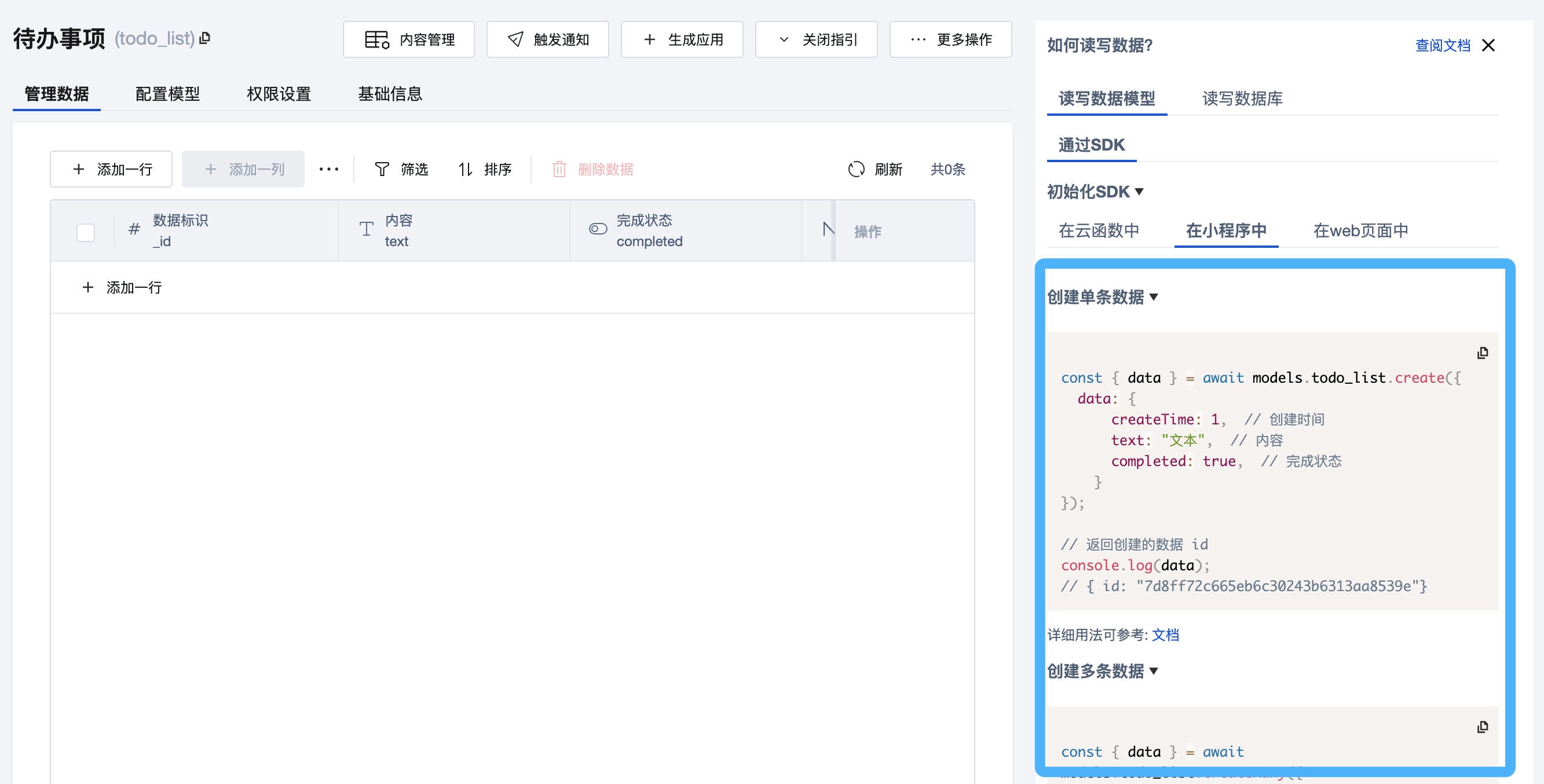
Task: Open 内容管理 content management
Action: click(409, 39)
